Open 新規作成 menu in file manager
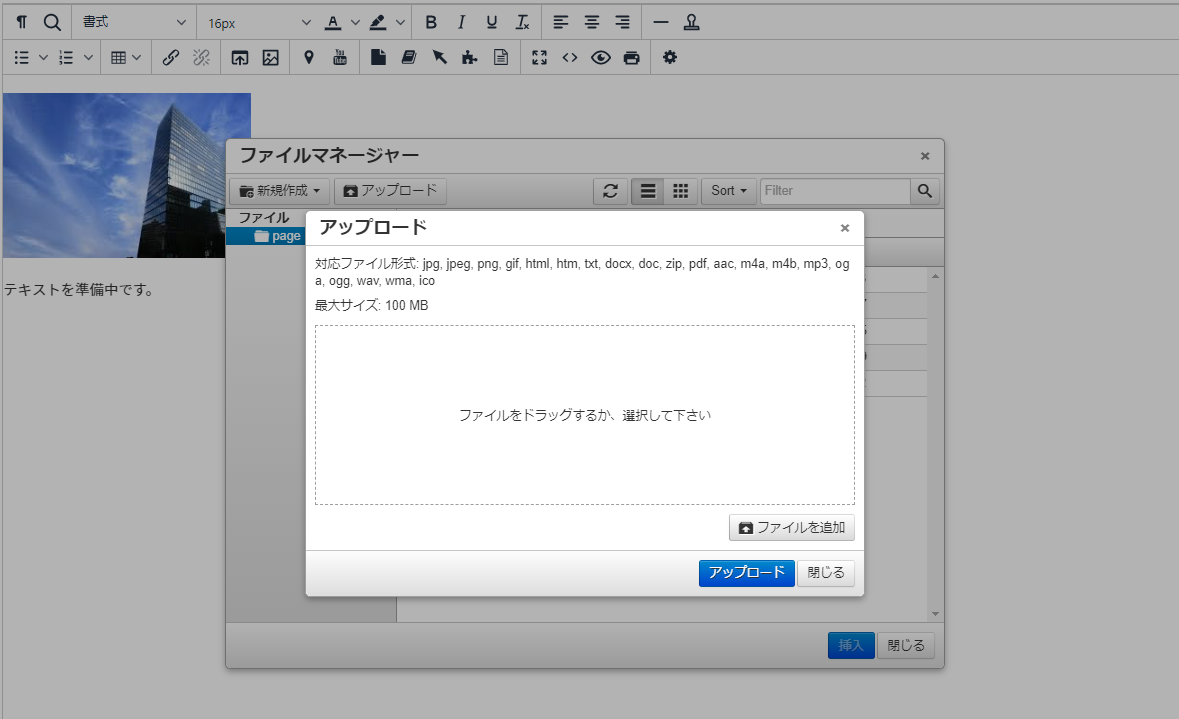1179x719 pixels. [280, 191]
